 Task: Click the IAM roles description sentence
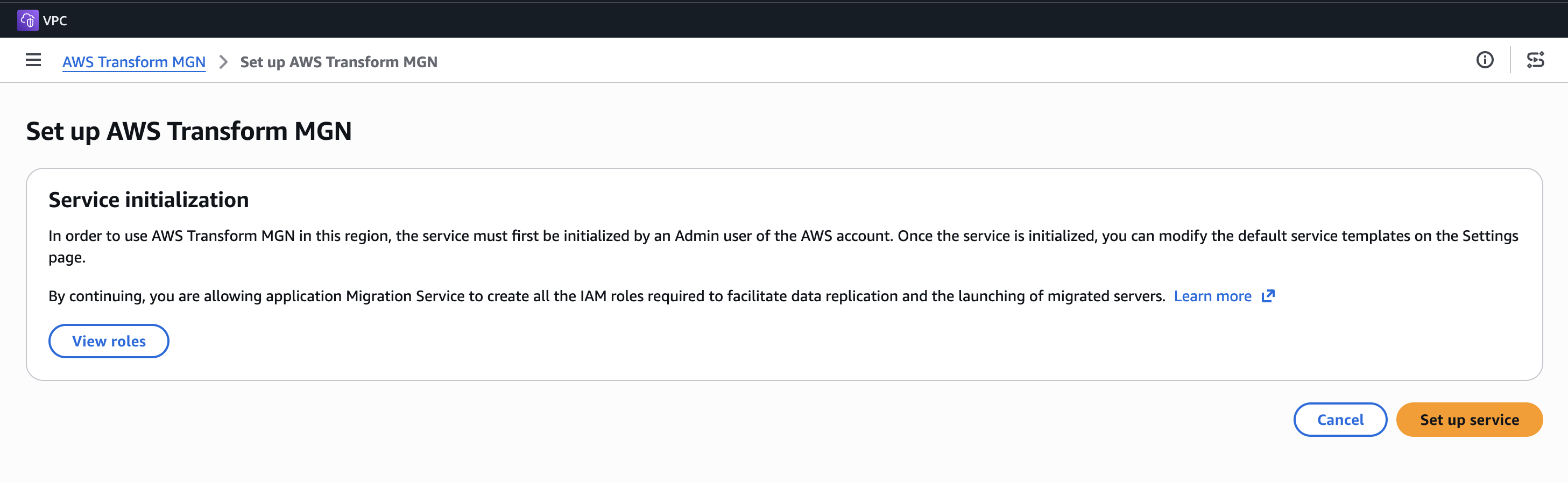click(x=606, y=296)
